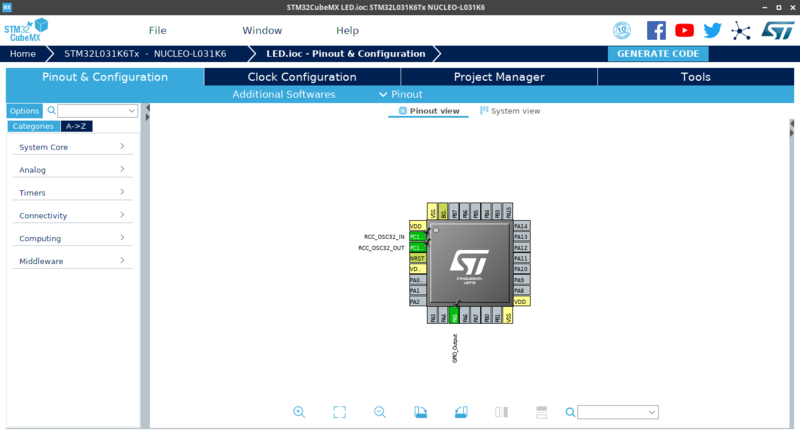800x435 pixels.
Task: Rotate the chip view clockwise
Action: pyautogui.click(x=420, y=412)
